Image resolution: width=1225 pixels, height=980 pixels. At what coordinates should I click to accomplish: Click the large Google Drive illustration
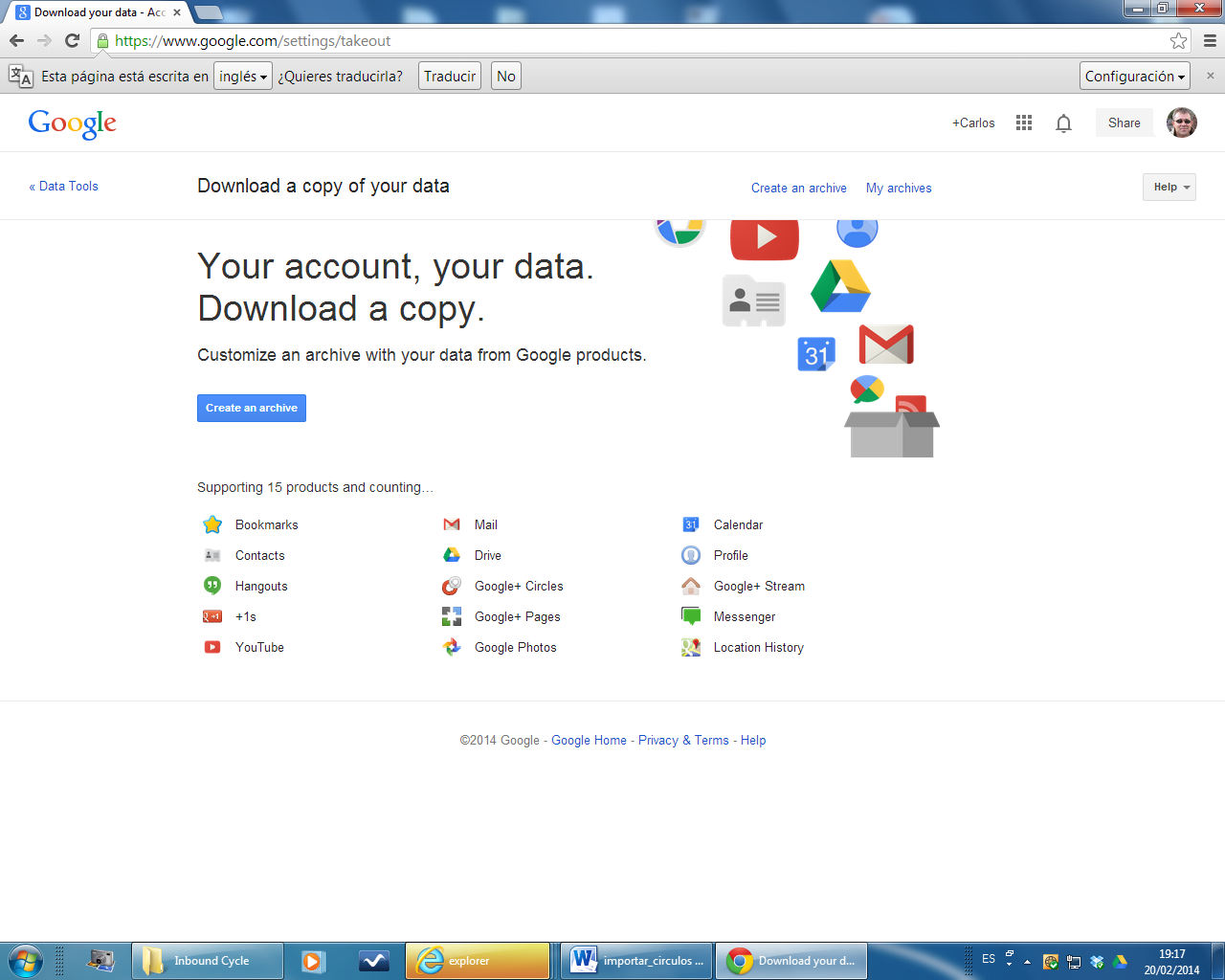840,286
